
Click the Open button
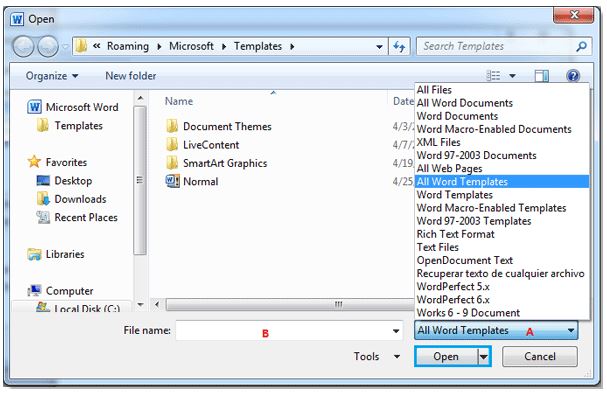(446, 357)
